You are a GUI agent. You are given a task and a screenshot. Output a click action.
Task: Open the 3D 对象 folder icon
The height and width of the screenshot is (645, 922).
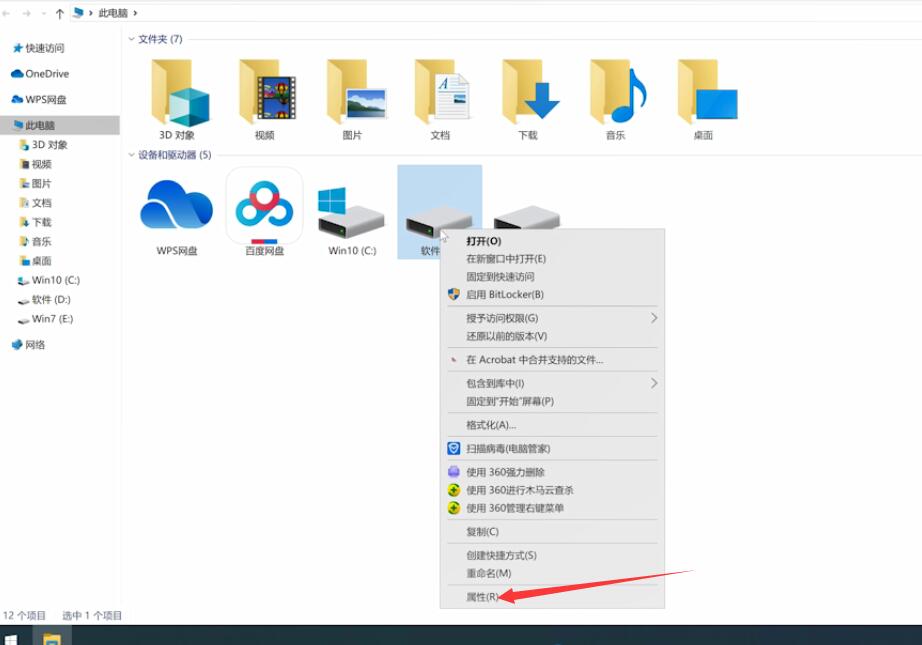click(179, 93)
